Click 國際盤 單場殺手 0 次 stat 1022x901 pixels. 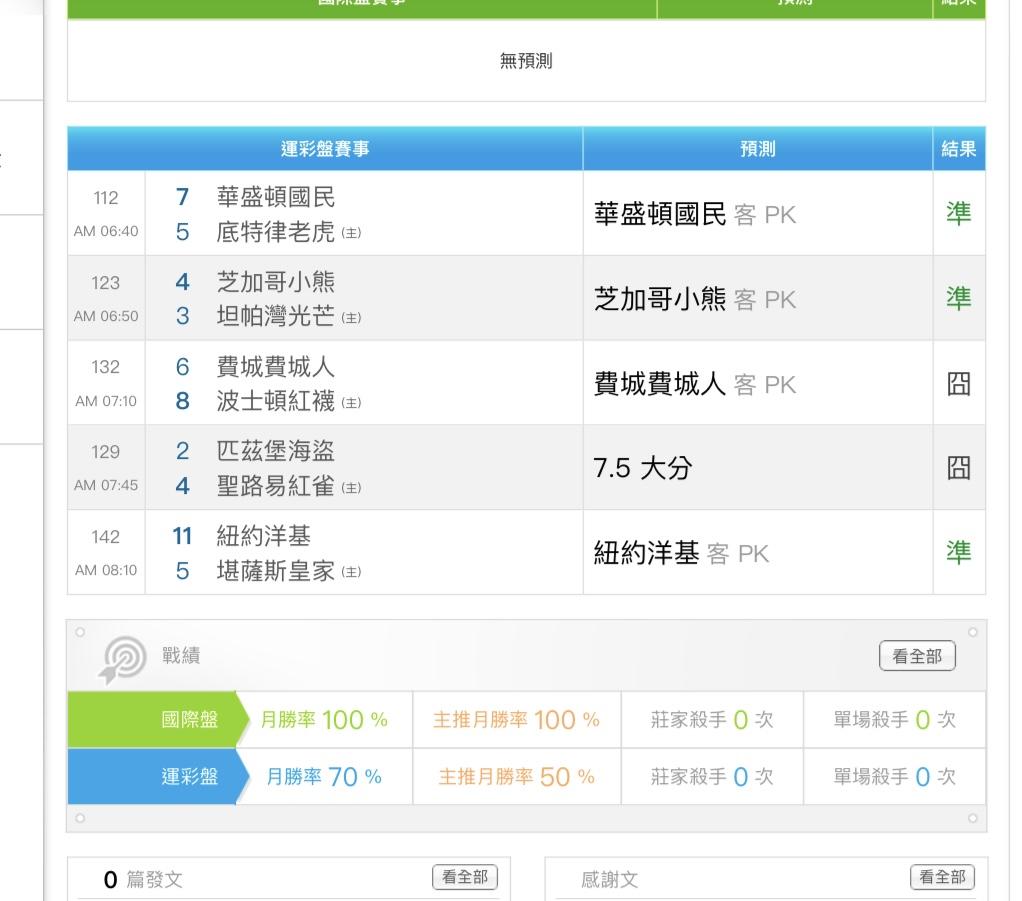[x=894, y=720]
